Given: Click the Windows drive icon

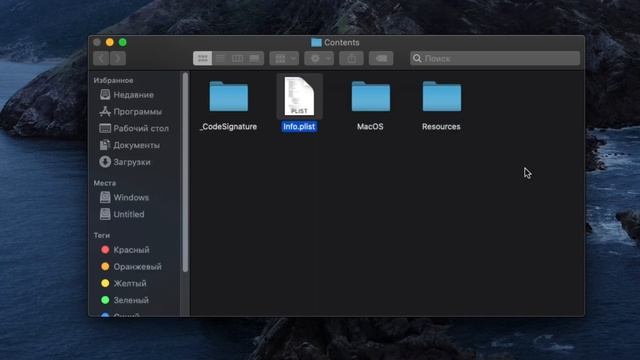Looking at the screenshot, I should [105, 197].
